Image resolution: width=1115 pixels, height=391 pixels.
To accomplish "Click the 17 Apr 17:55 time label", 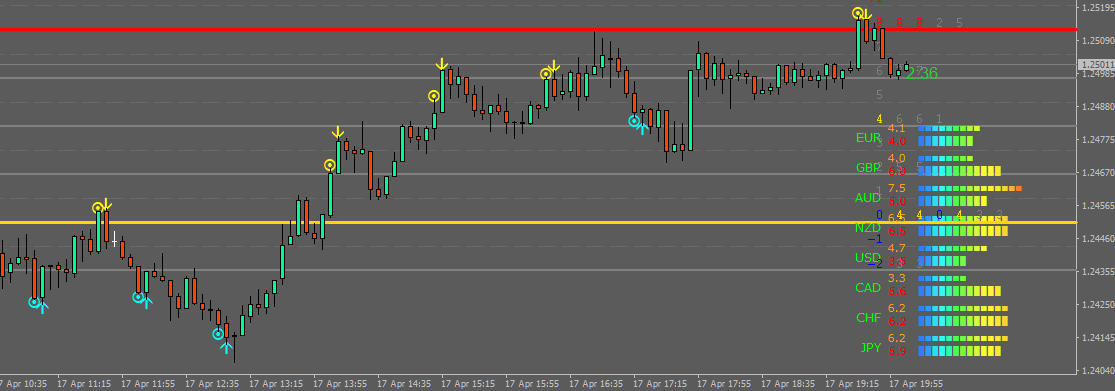I will click(x=724, y=383).
